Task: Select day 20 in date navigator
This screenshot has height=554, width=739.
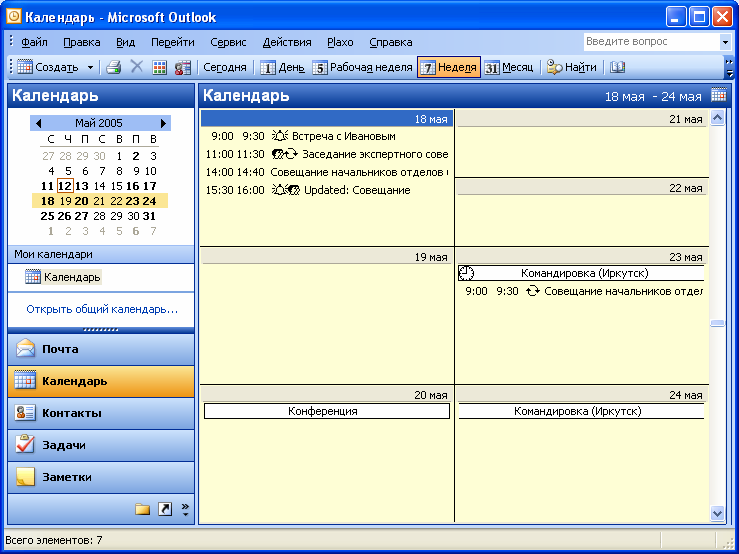Action: [82, 201]
